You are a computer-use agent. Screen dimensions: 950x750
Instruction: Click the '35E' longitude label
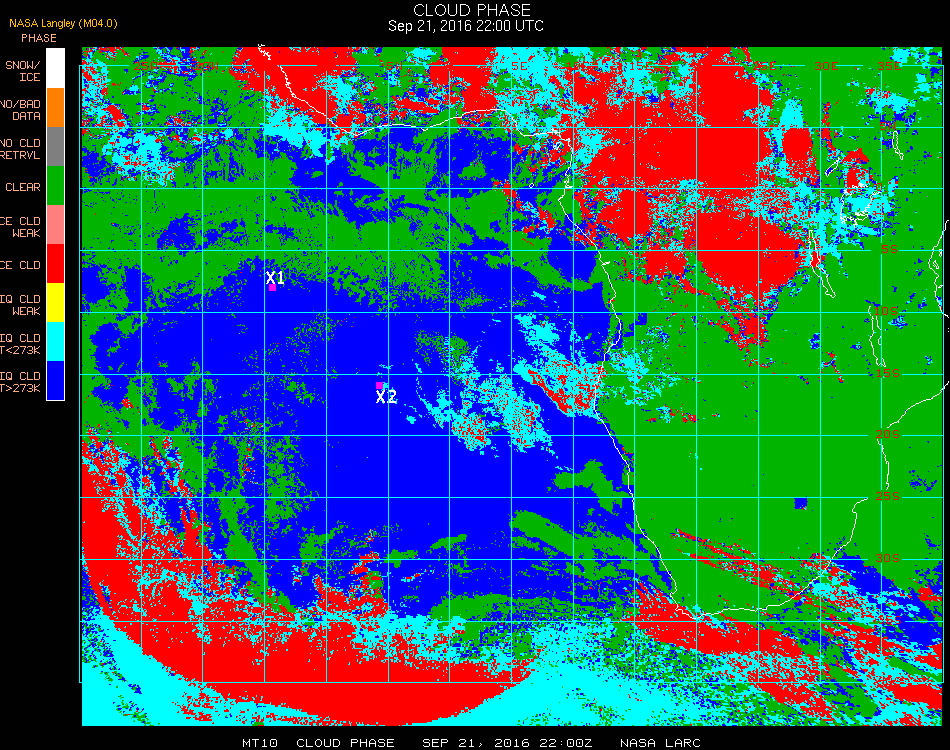pos(889,65)
